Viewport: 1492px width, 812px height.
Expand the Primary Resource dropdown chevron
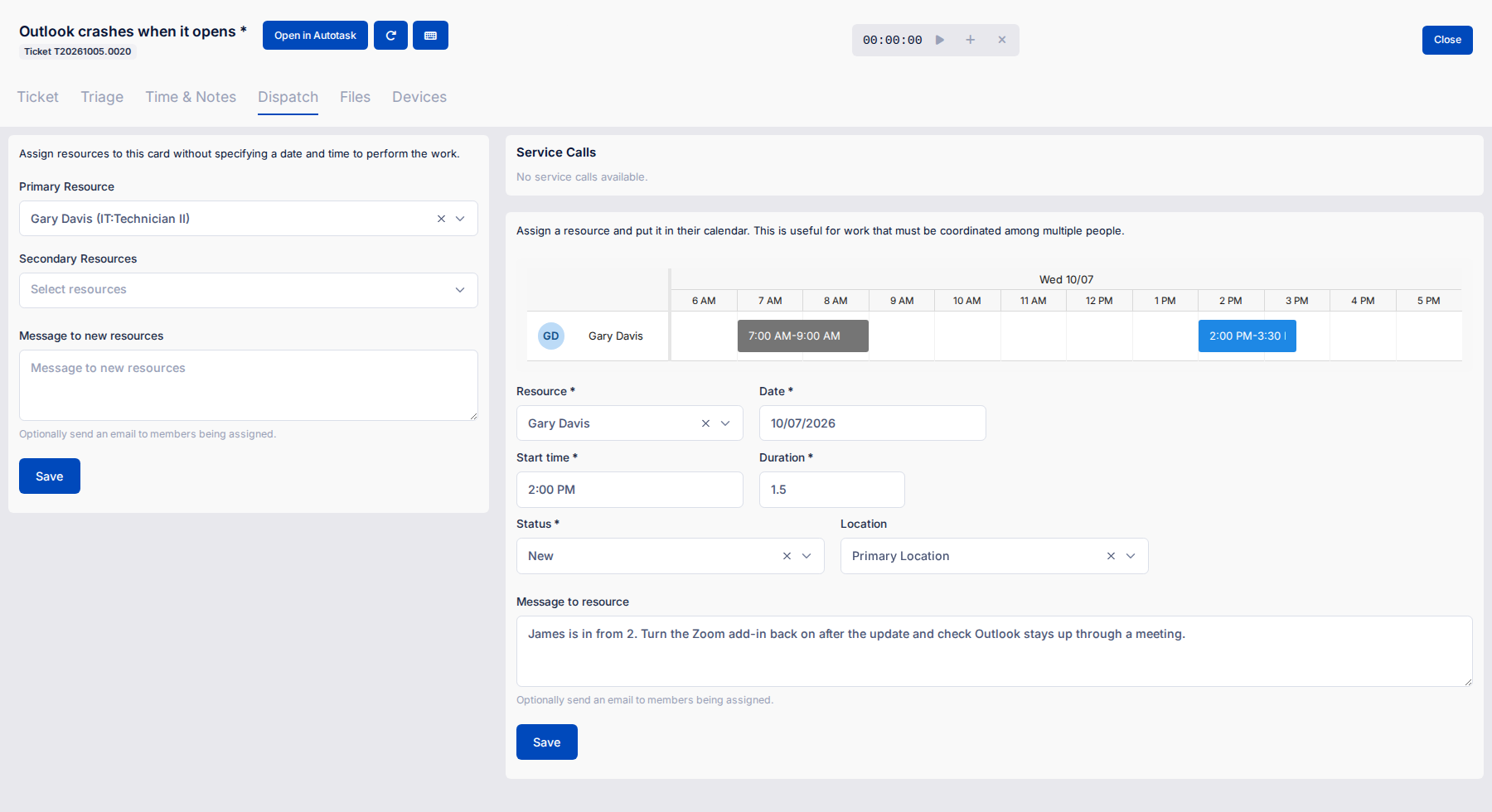460,219
